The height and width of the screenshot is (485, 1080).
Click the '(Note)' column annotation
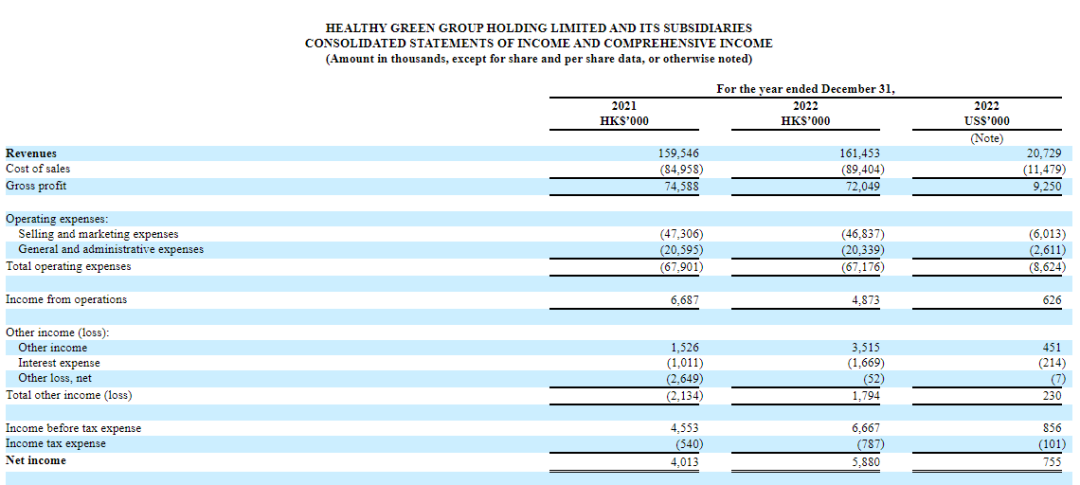986,138
